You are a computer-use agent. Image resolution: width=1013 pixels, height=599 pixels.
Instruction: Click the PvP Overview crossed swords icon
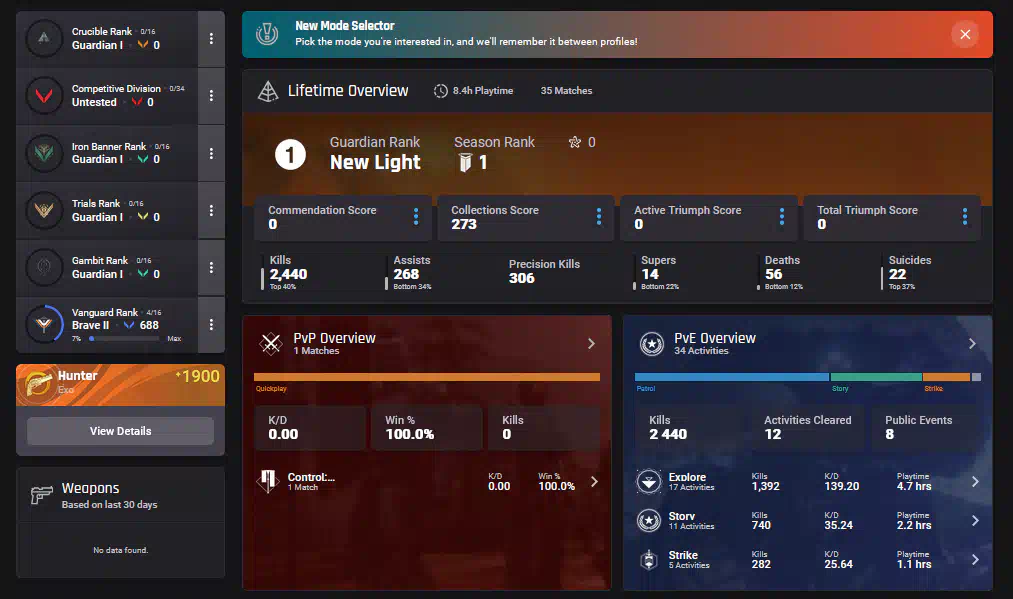pos(271,344)
